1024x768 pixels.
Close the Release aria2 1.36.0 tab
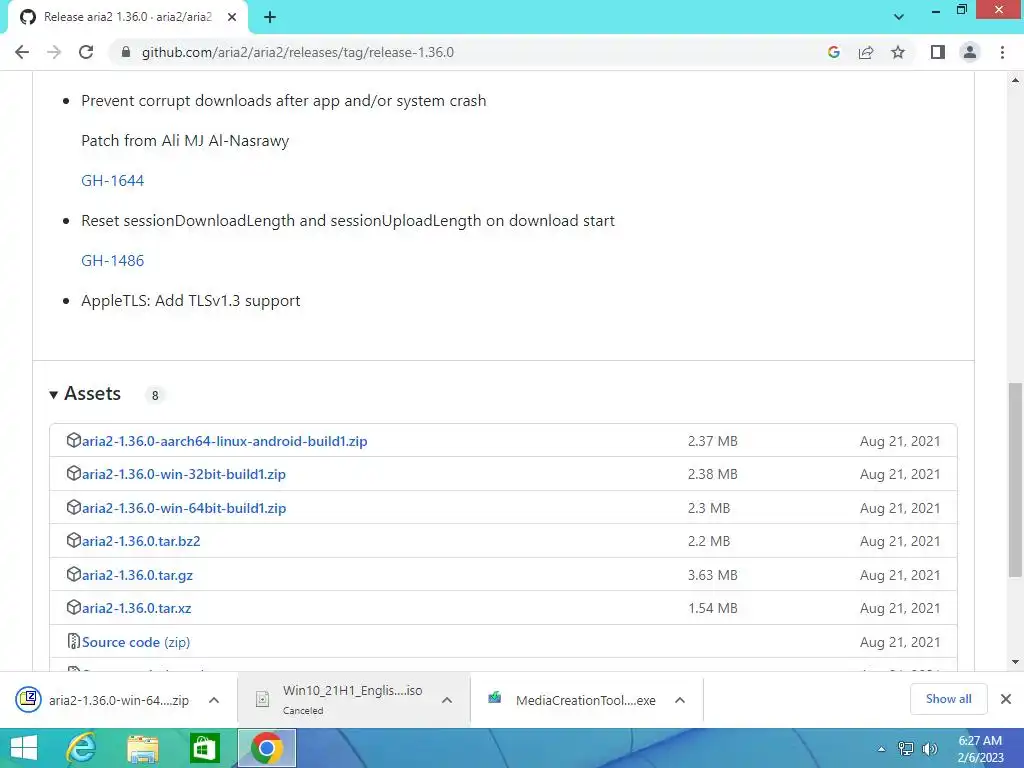pos(232,18)
